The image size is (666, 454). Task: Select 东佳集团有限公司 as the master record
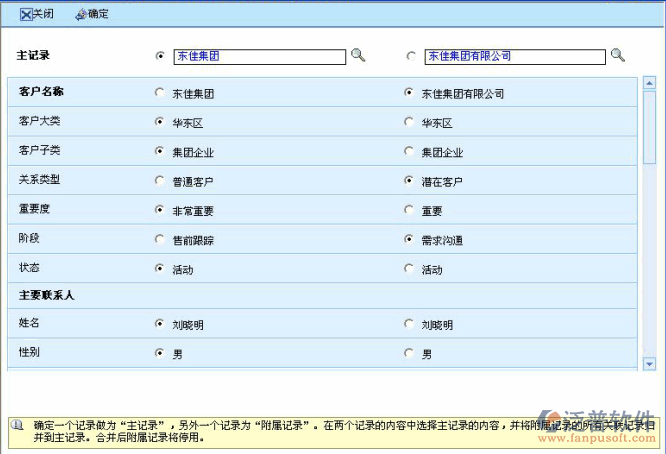point(411,56)
